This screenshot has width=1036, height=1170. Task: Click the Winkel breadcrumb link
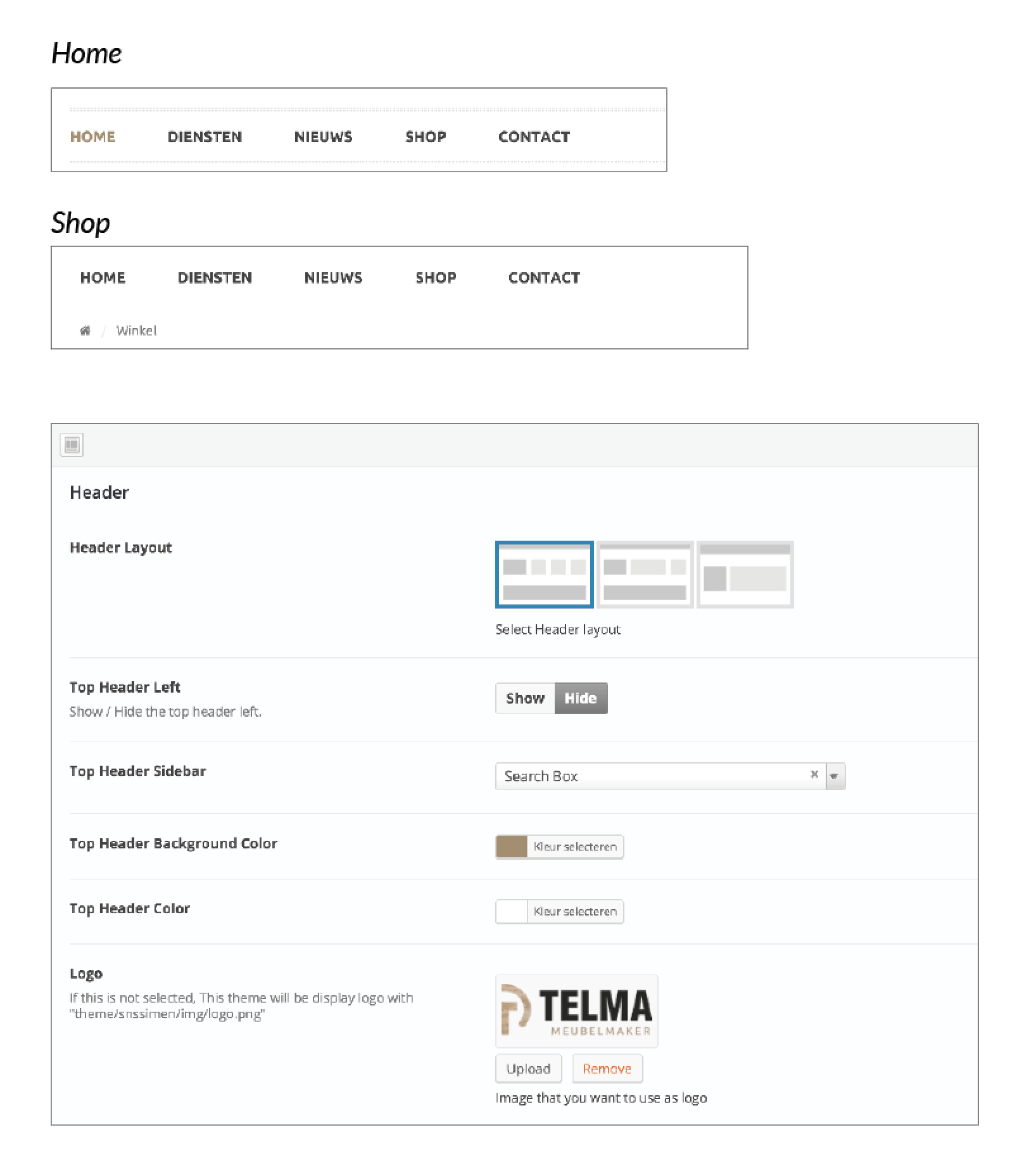pos(136,330)
